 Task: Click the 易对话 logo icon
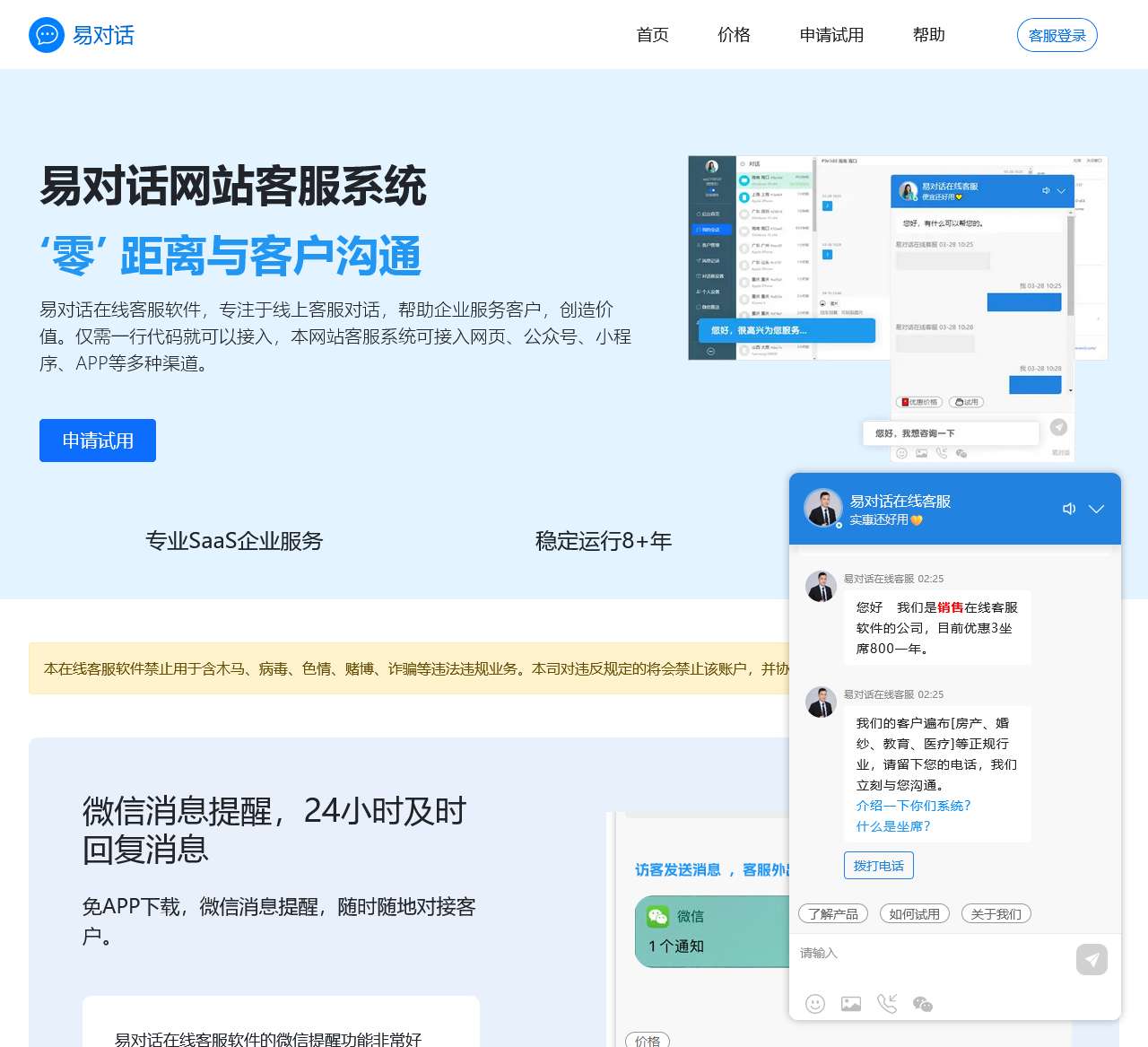[47, 35]
